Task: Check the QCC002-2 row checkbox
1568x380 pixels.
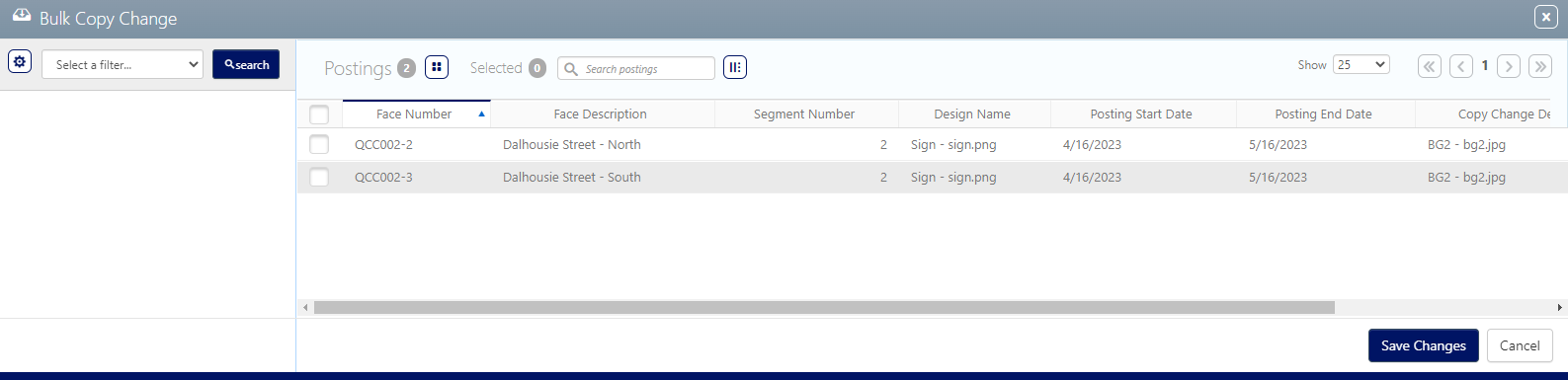Action: pyautogui.click(x=319, y=144)
